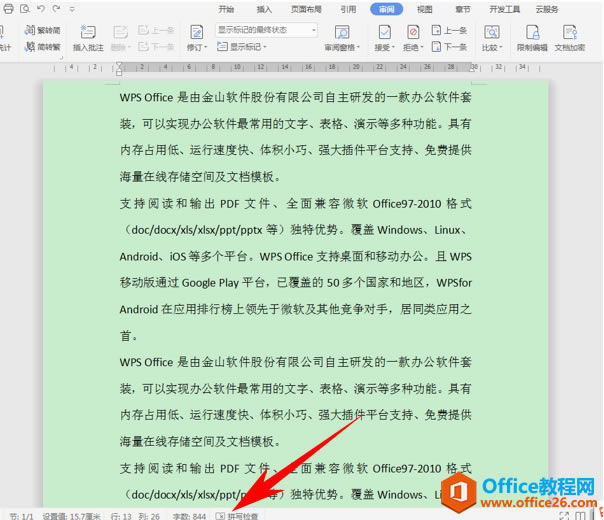Go to next comment 下一条
Viewport: 604px width, 520px height.
click(156, 47)
